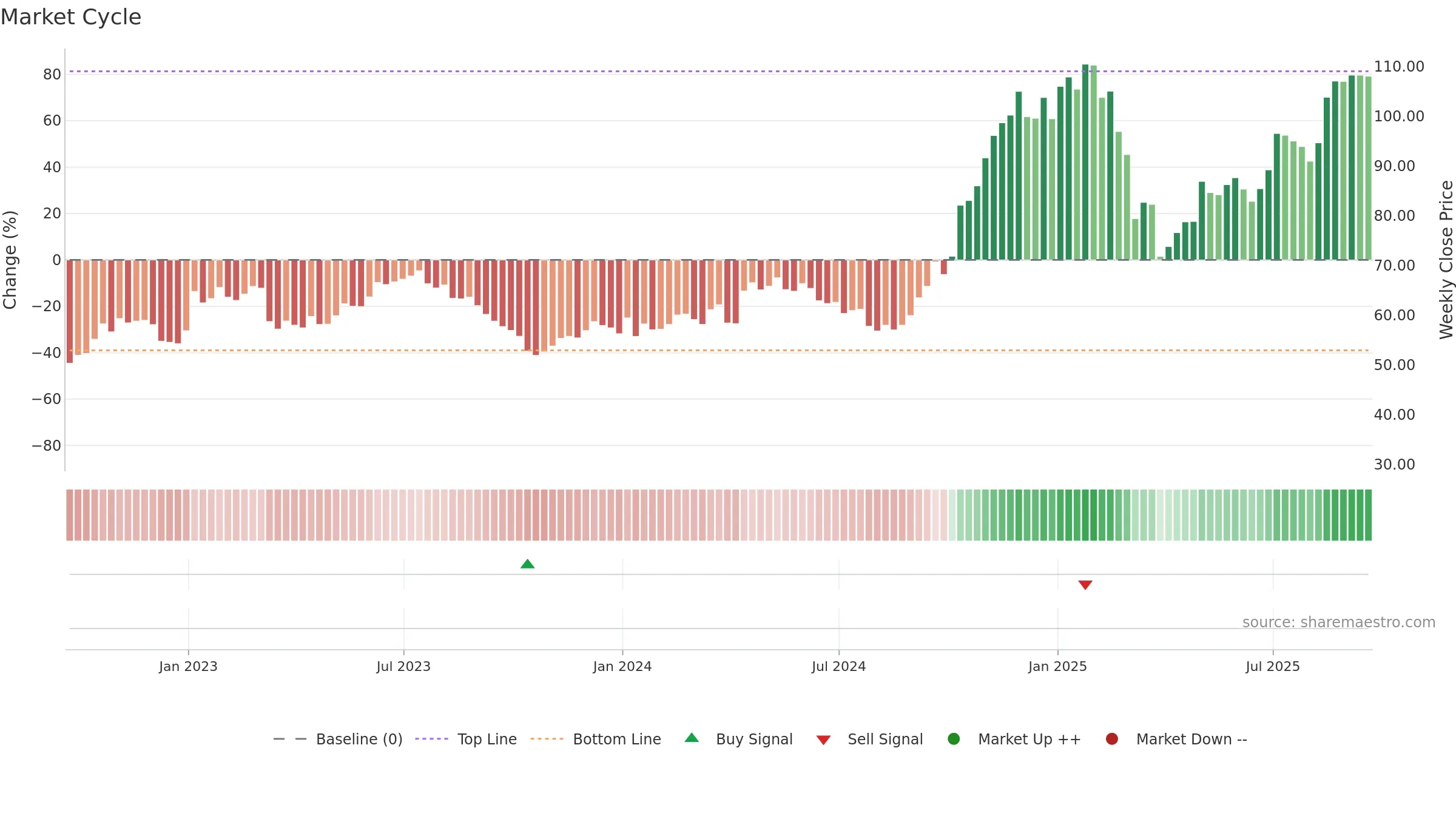This screenshot has height=819, width=1456.
Task: Click the purple dotted Top Line
Action: (719, 72)
